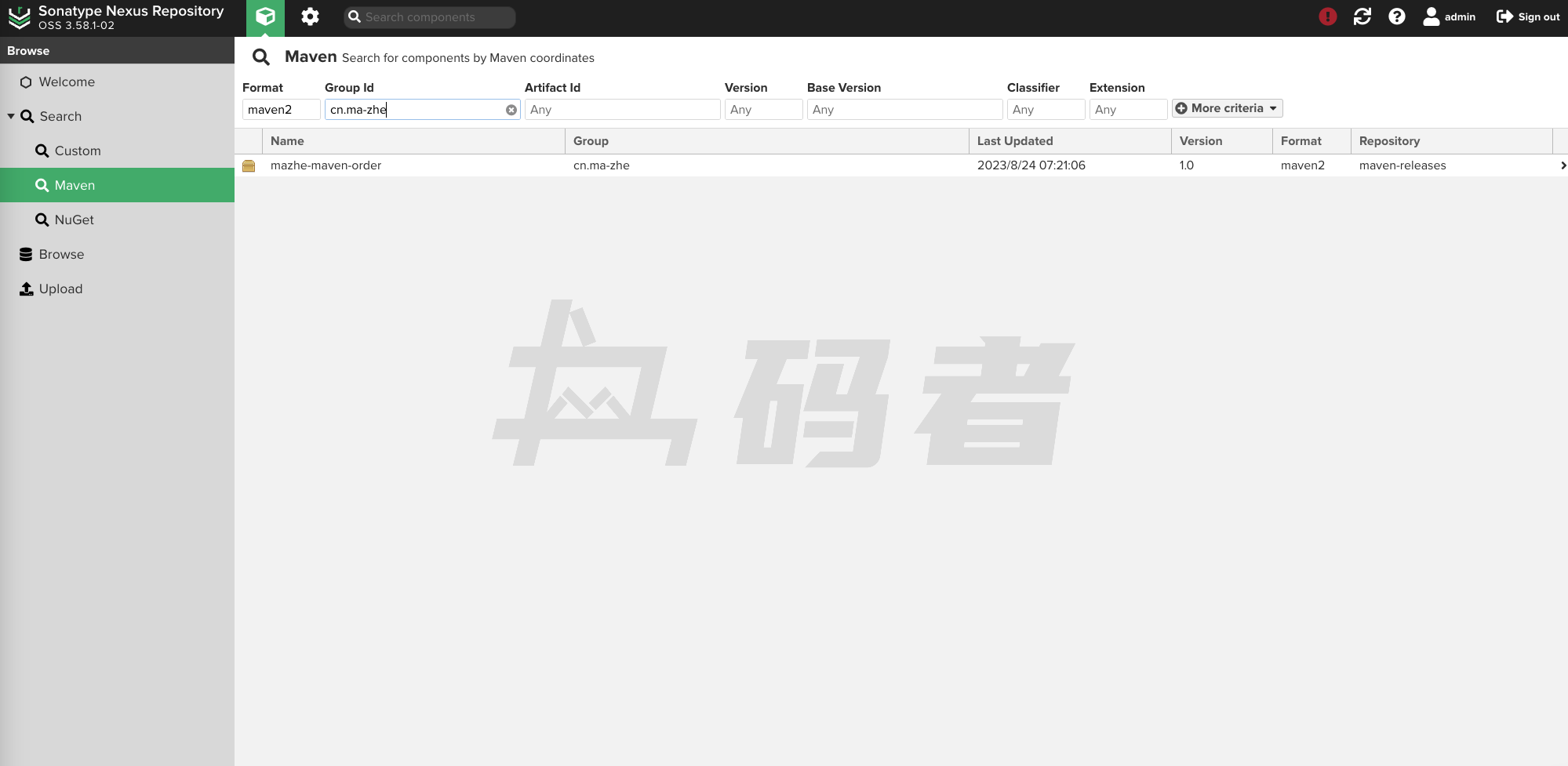The image size is (1568, 766).
Task: Click the Sign out button
Action: coord(1528,16)
